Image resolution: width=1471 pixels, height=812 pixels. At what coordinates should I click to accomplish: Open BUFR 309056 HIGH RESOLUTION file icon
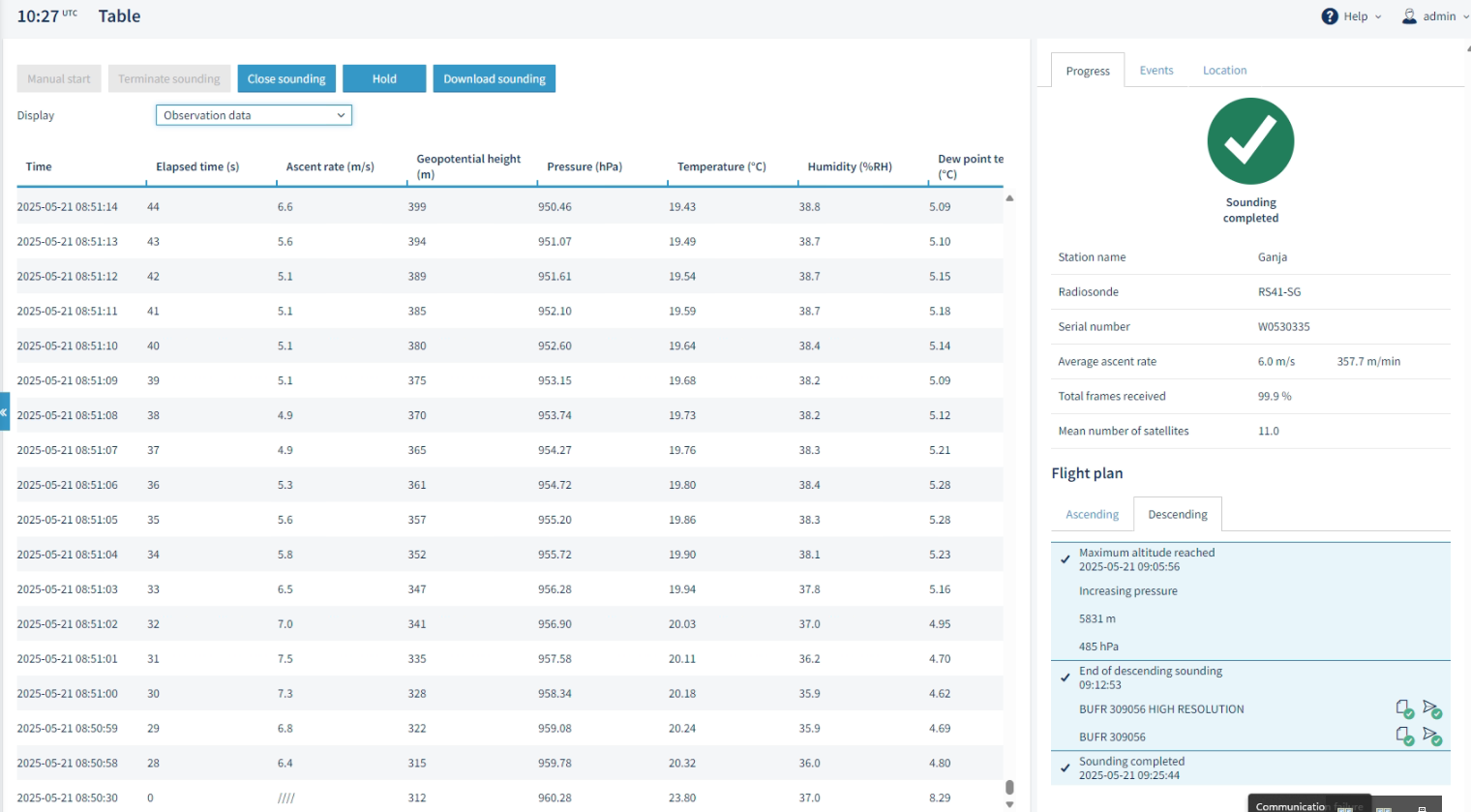point(1404,709)
